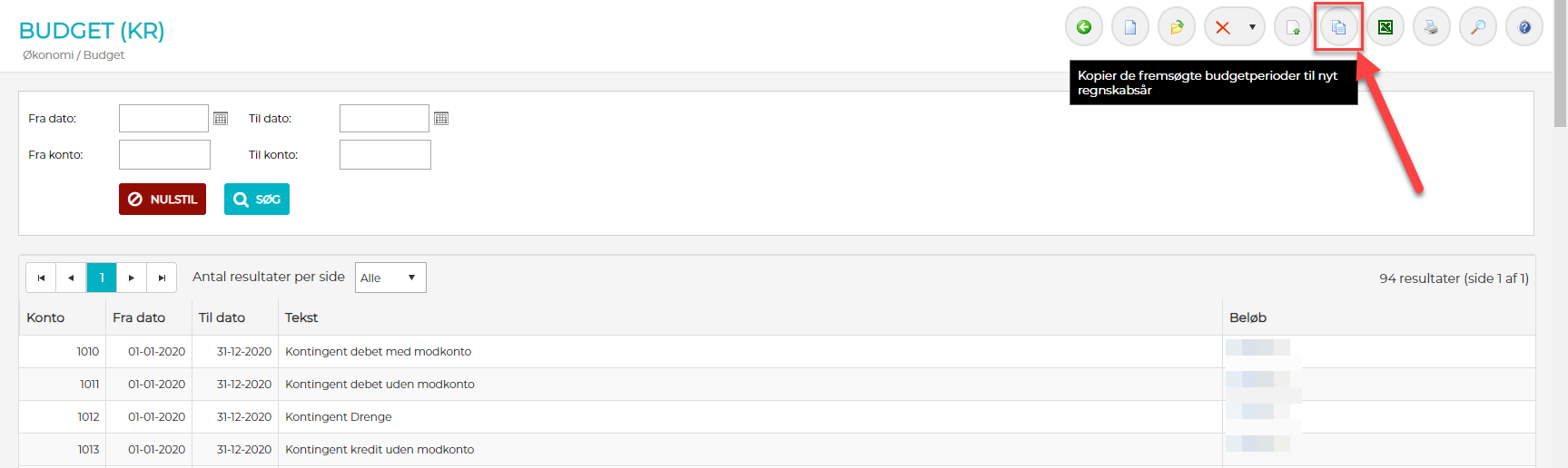1568x468 pixels.
Task: Click the magnifying glass search icon
Action: point(1478,27)
